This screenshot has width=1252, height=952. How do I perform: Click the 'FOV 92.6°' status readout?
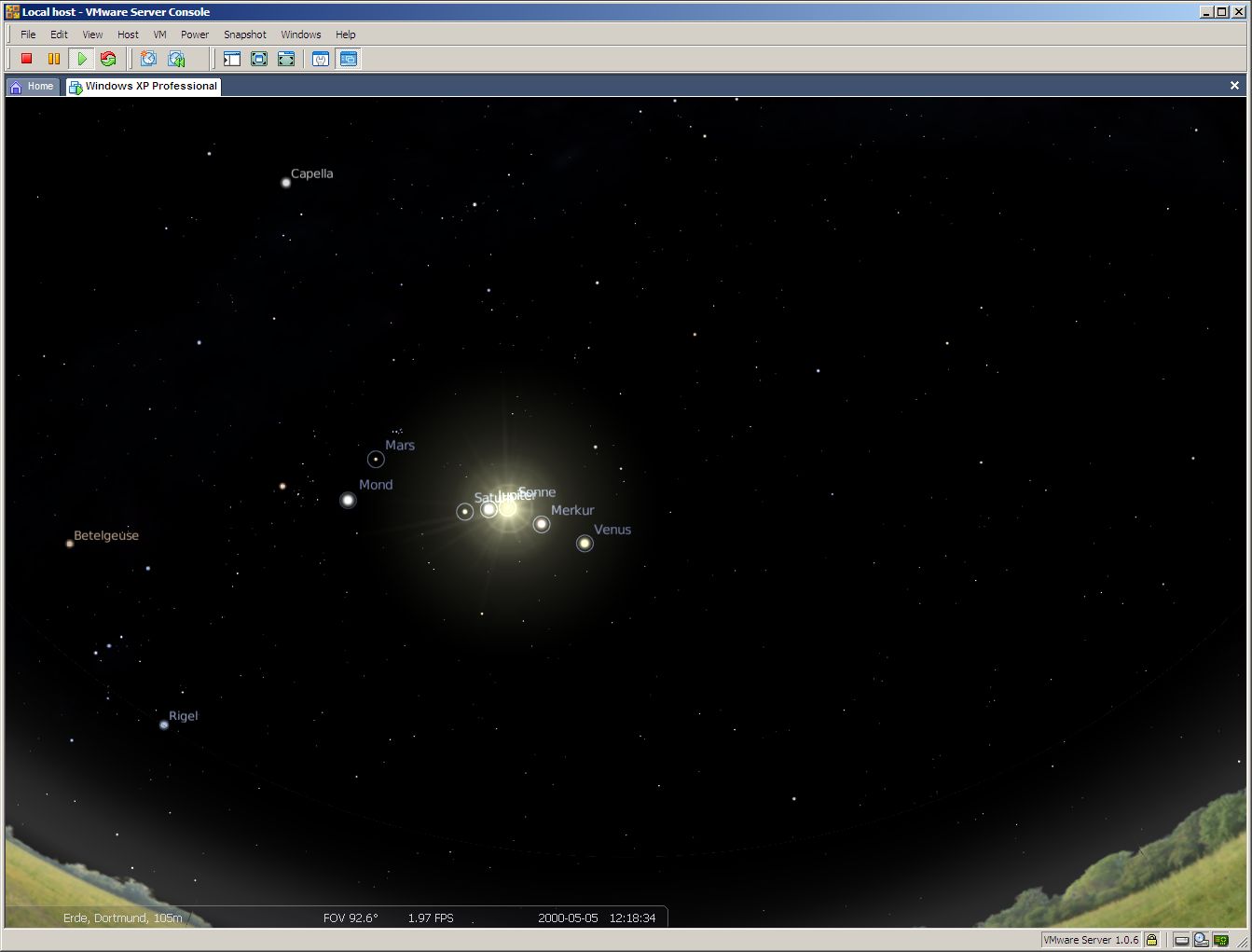coord(351,918)
